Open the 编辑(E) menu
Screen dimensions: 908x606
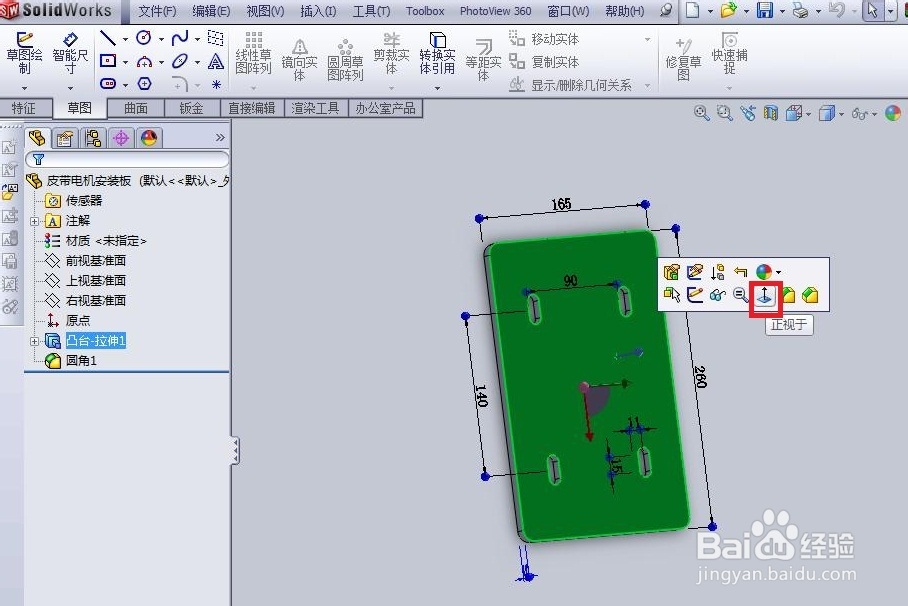[x=211, y=10]
